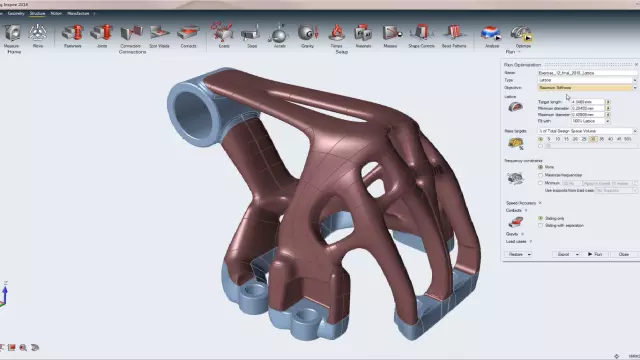Select the Measure tool icon
This screenshot has height=360, width=640.
pyautogui.click(x=12, y=33)
